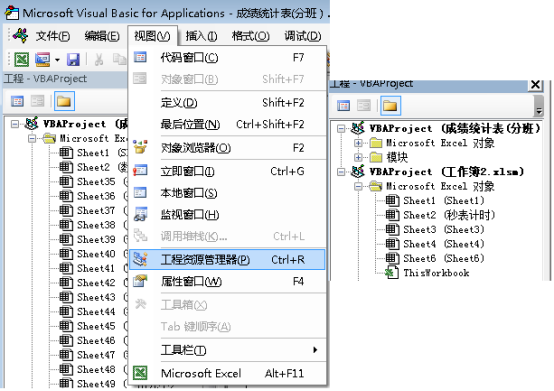The width and height of the screenshot is (554, 391).
Task: Open the 编辑(E) menu
Action: point(102,36)
